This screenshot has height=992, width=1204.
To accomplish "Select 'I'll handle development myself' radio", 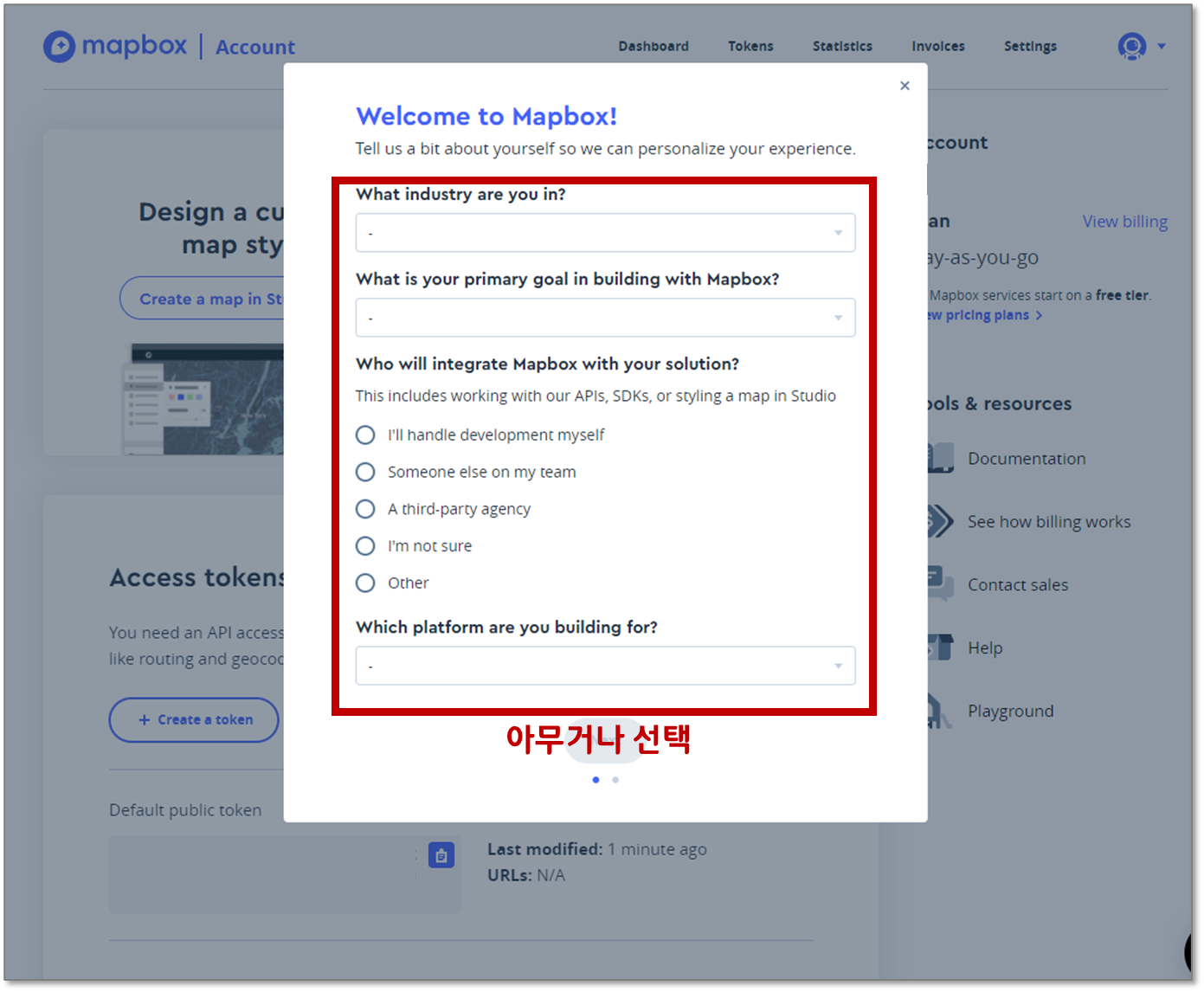I will click(365, 435).
